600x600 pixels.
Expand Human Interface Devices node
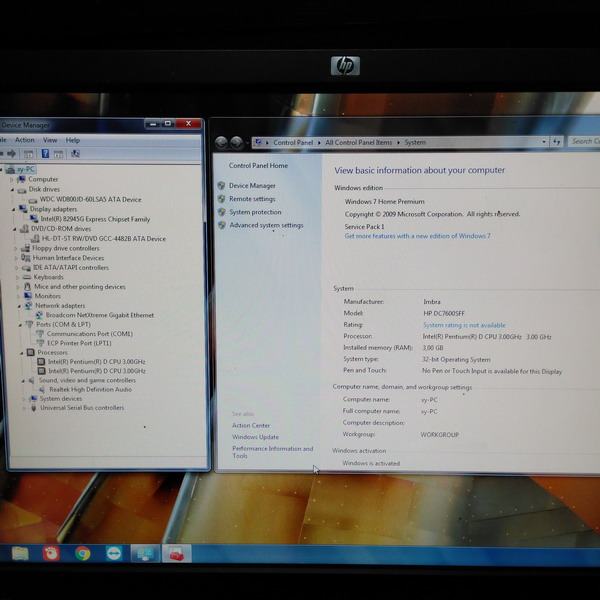tap(16, 258)
